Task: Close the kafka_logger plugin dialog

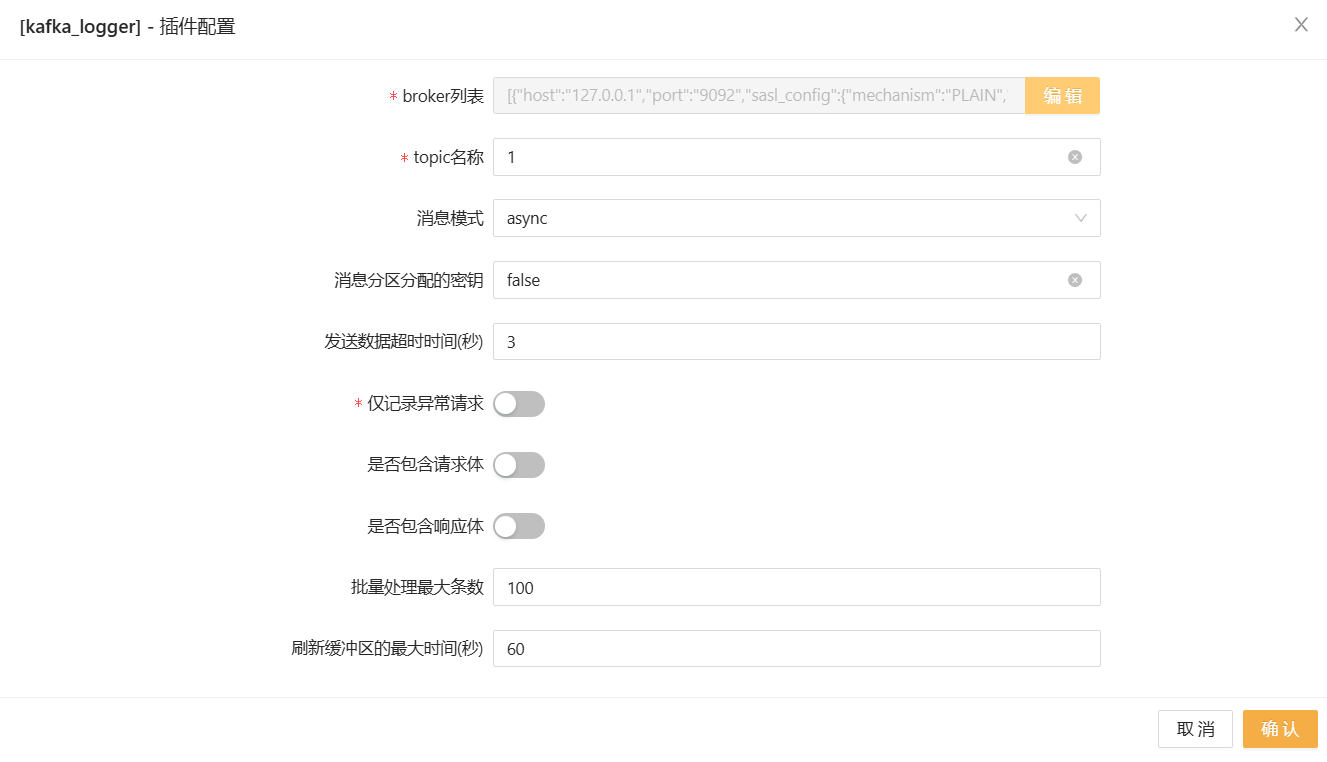Action: (1301, 25)
